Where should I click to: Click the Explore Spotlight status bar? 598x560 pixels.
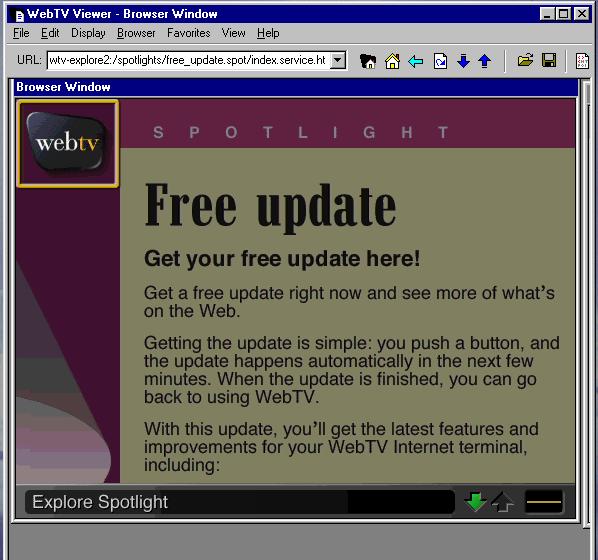240,502
